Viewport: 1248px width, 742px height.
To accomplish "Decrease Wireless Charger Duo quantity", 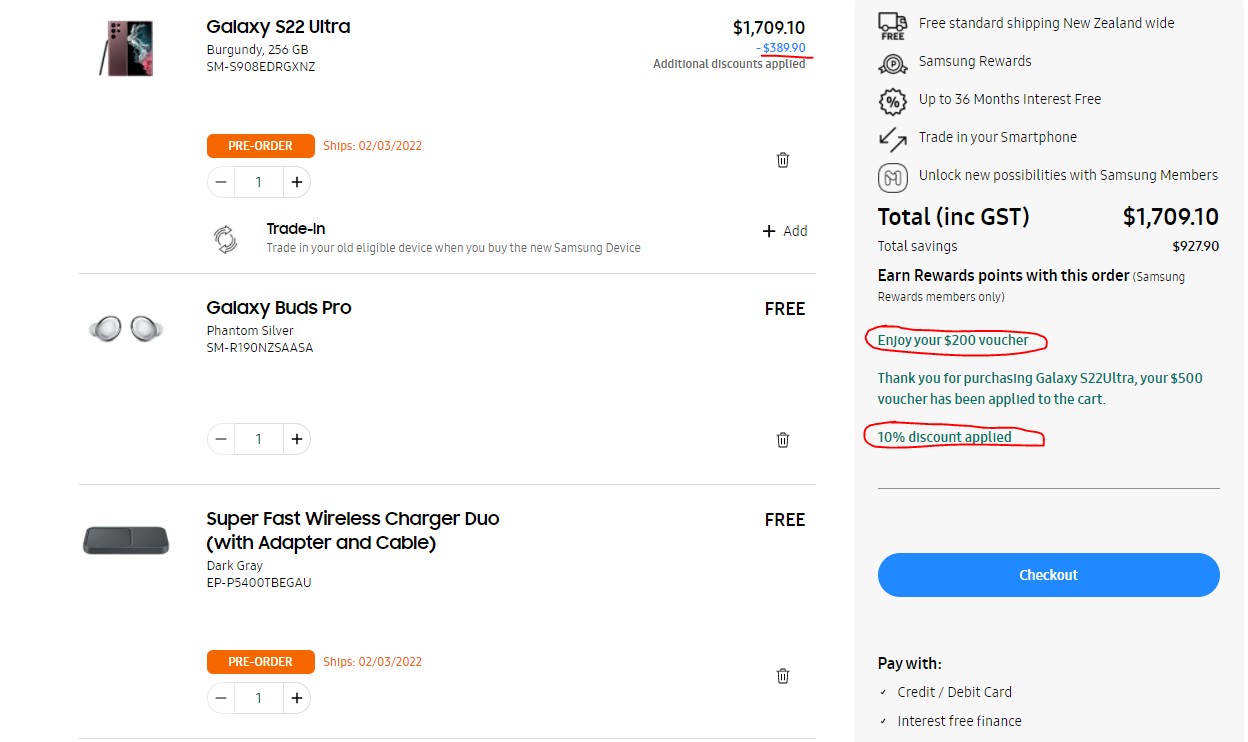I will [221, 698].
